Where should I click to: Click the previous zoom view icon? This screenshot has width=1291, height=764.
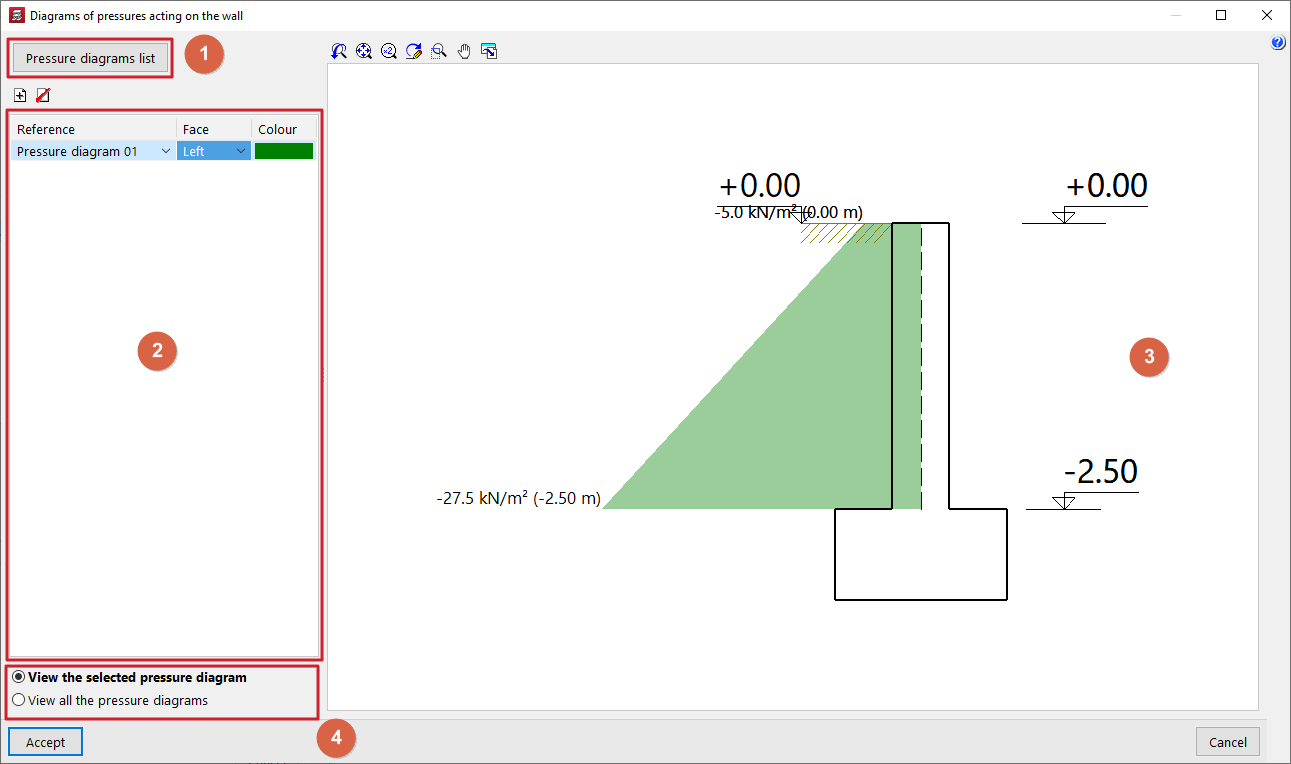[339, 51]
